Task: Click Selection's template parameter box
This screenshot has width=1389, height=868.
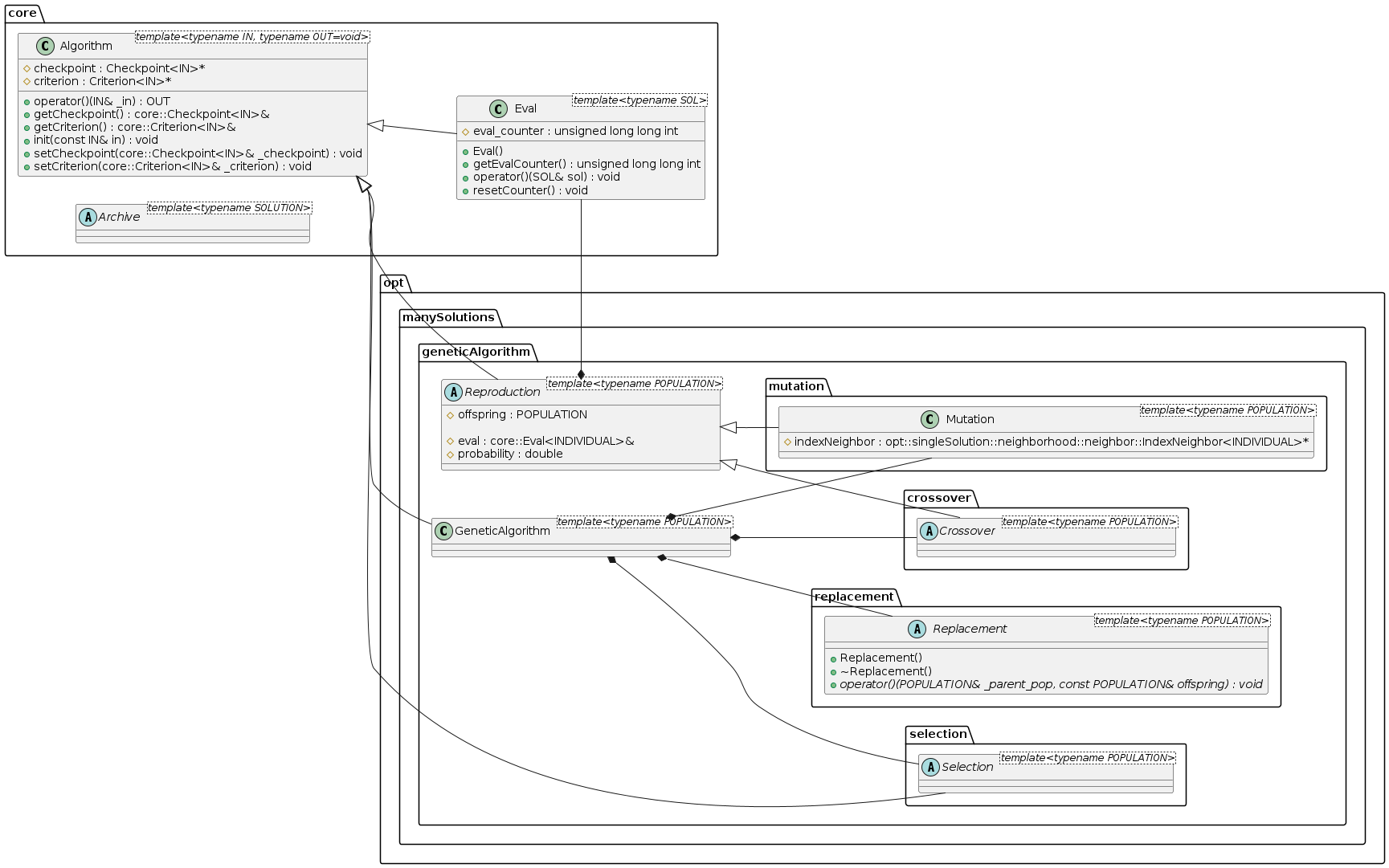Action: [x=1088, y=758]
